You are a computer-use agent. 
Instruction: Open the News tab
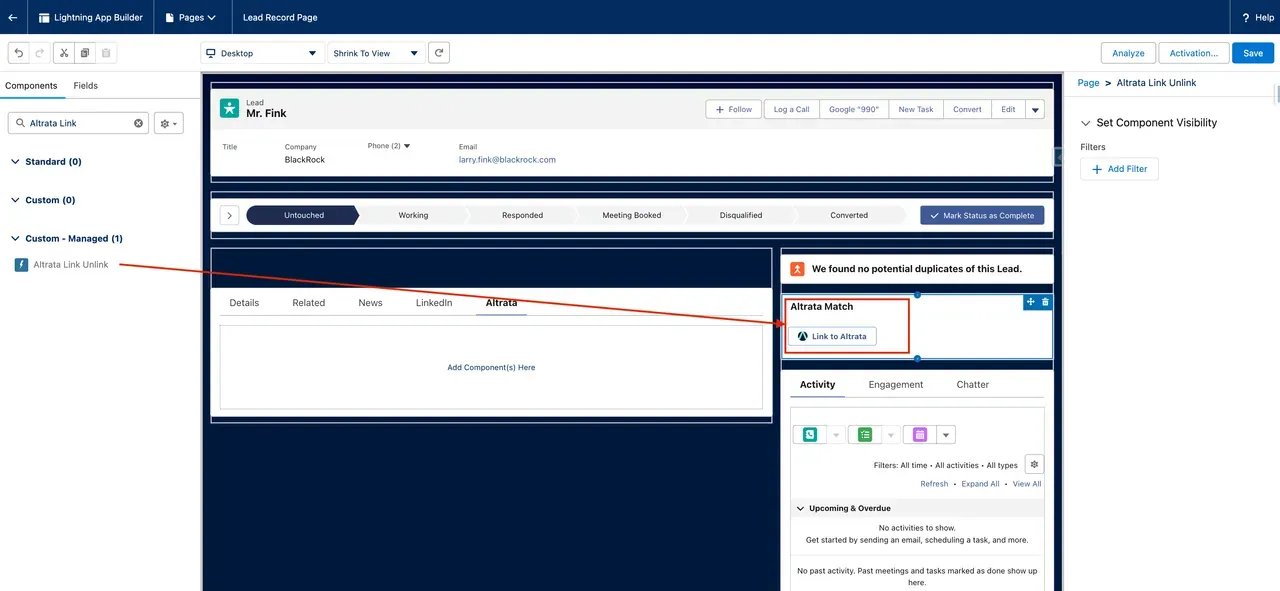(370, 303)
